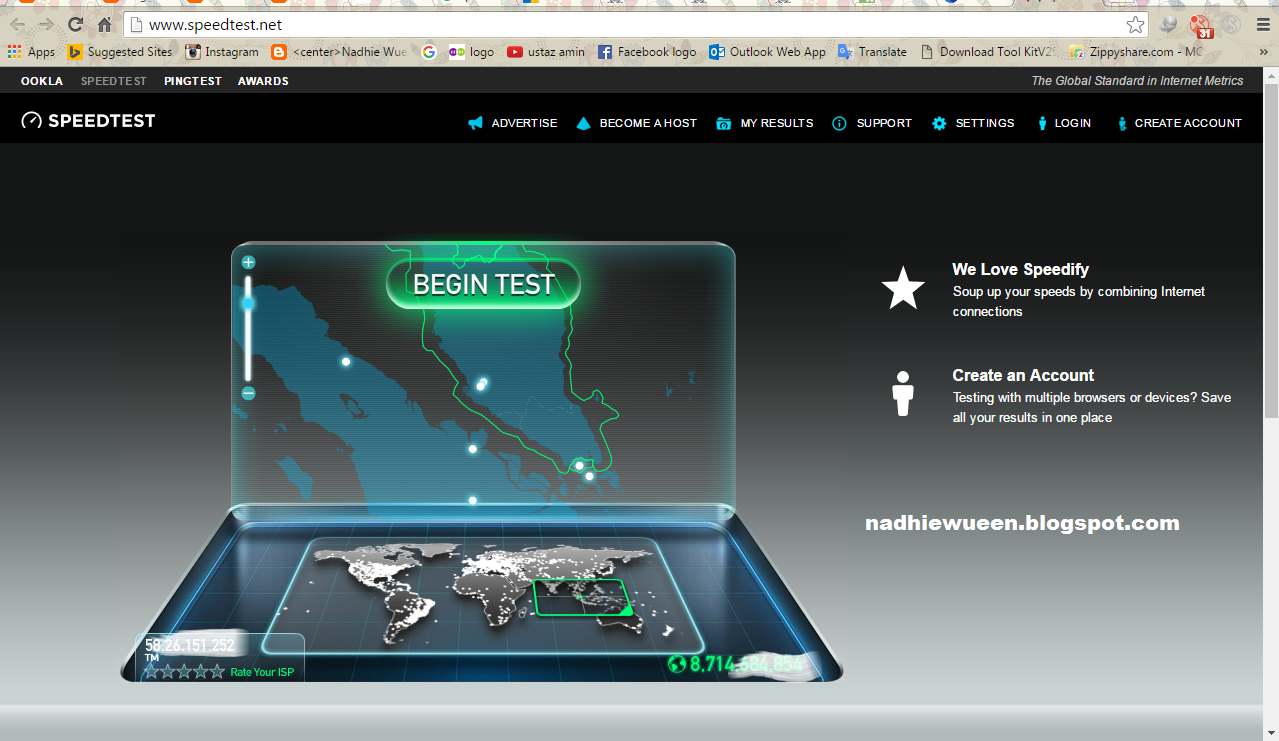This screenshot has height=741, width=1279.
Task: Click the highlighted region on world map
Action: (x=581, y=597)
